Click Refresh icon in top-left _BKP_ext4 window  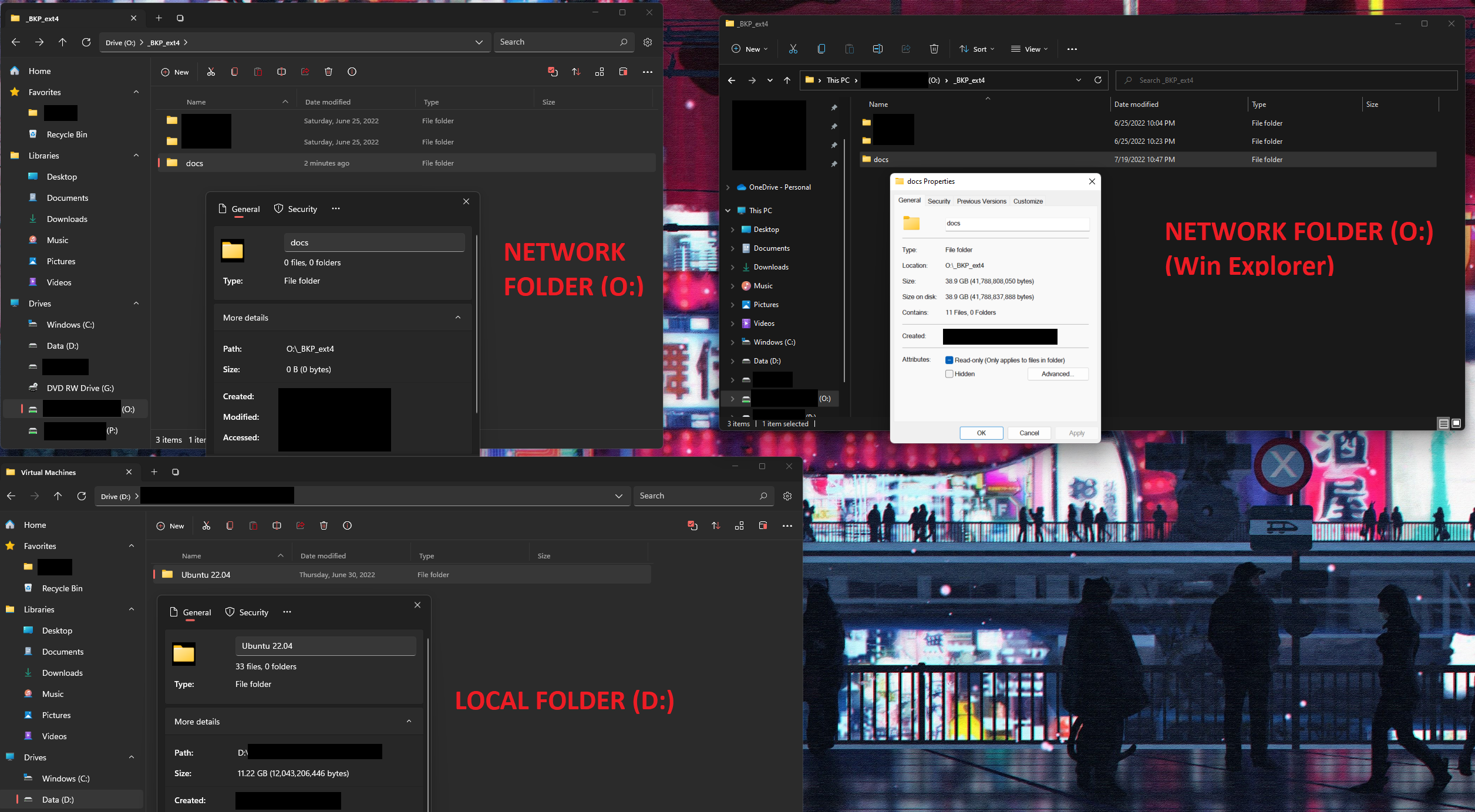click(86, 42)
